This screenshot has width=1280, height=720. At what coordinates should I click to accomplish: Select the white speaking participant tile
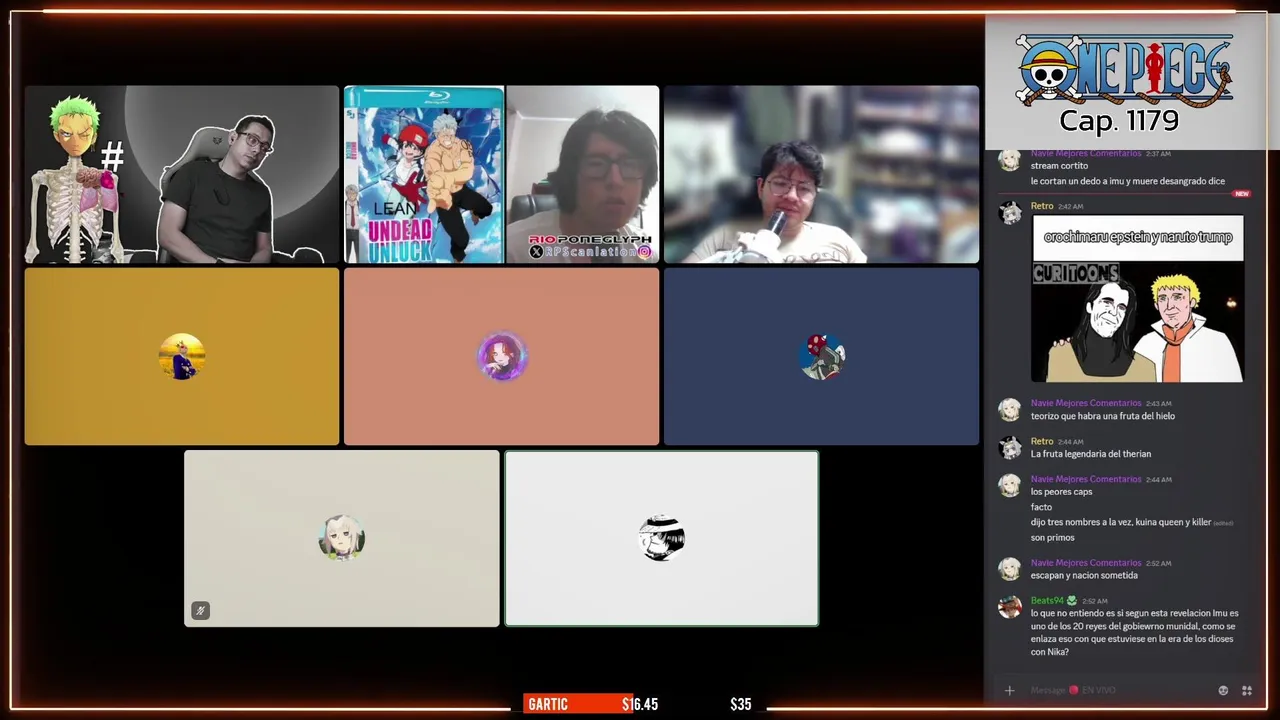pos(662,539)
